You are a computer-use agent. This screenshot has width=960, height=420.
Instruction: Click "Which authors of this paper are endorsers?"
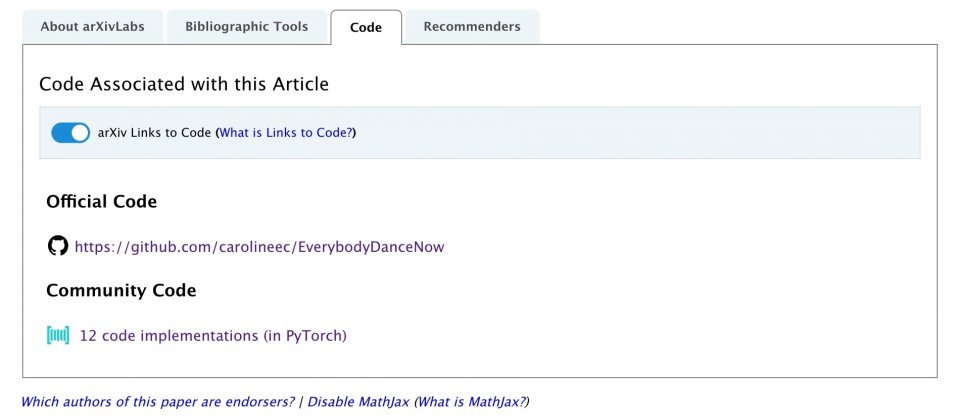click(158, 402)
